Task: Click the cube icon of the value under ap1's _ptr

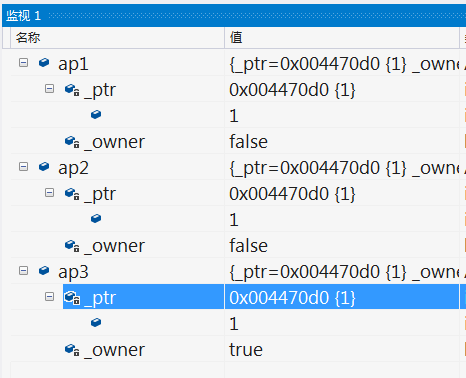Action: [x=96, y=115]
